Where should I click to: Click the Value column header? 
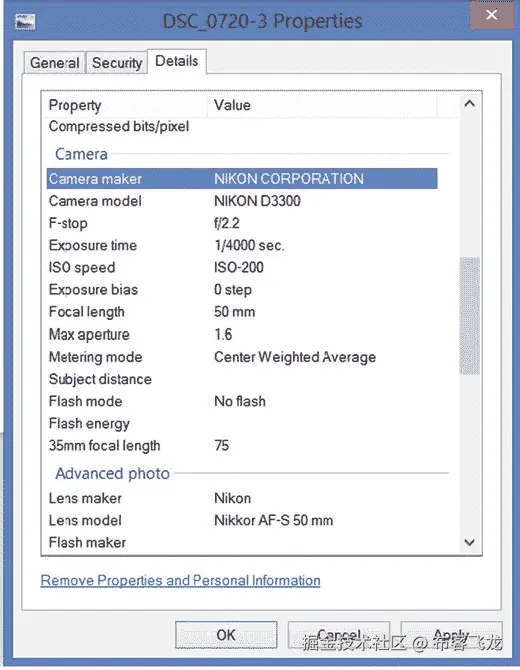coord(322,105)
